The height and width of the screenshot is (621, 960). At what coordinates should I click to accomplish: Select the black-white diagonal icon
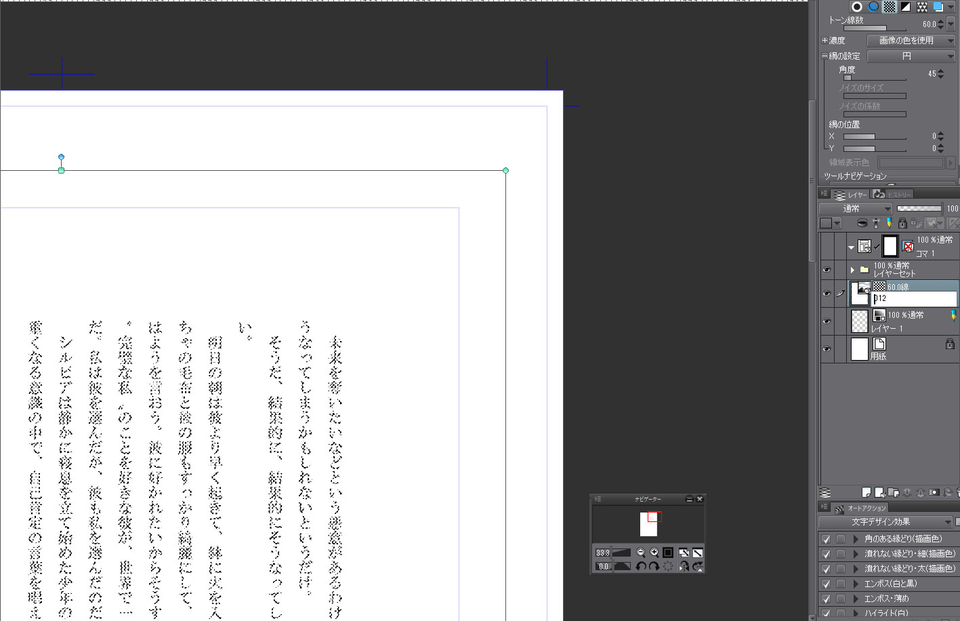906,7
